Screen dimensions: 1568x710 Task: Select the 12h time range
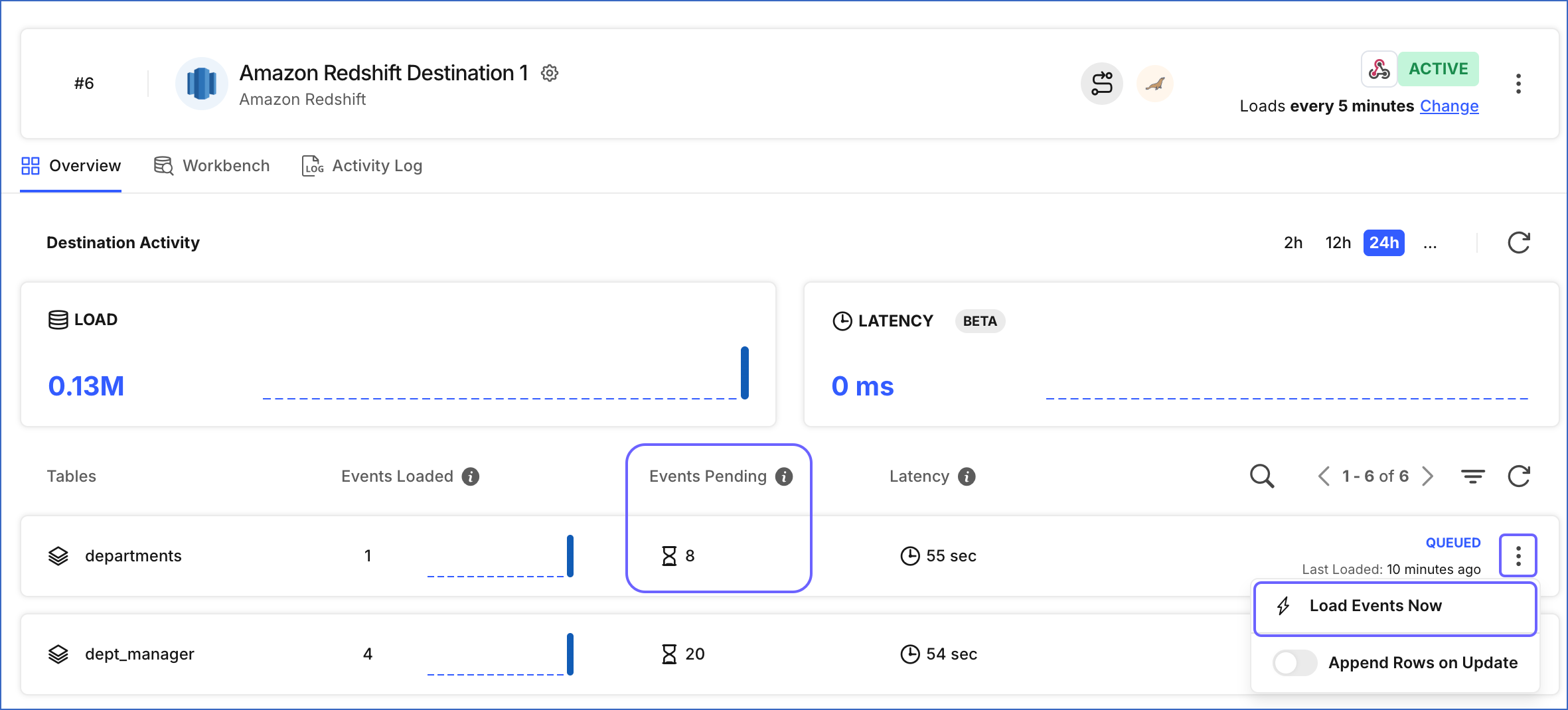1338,243
